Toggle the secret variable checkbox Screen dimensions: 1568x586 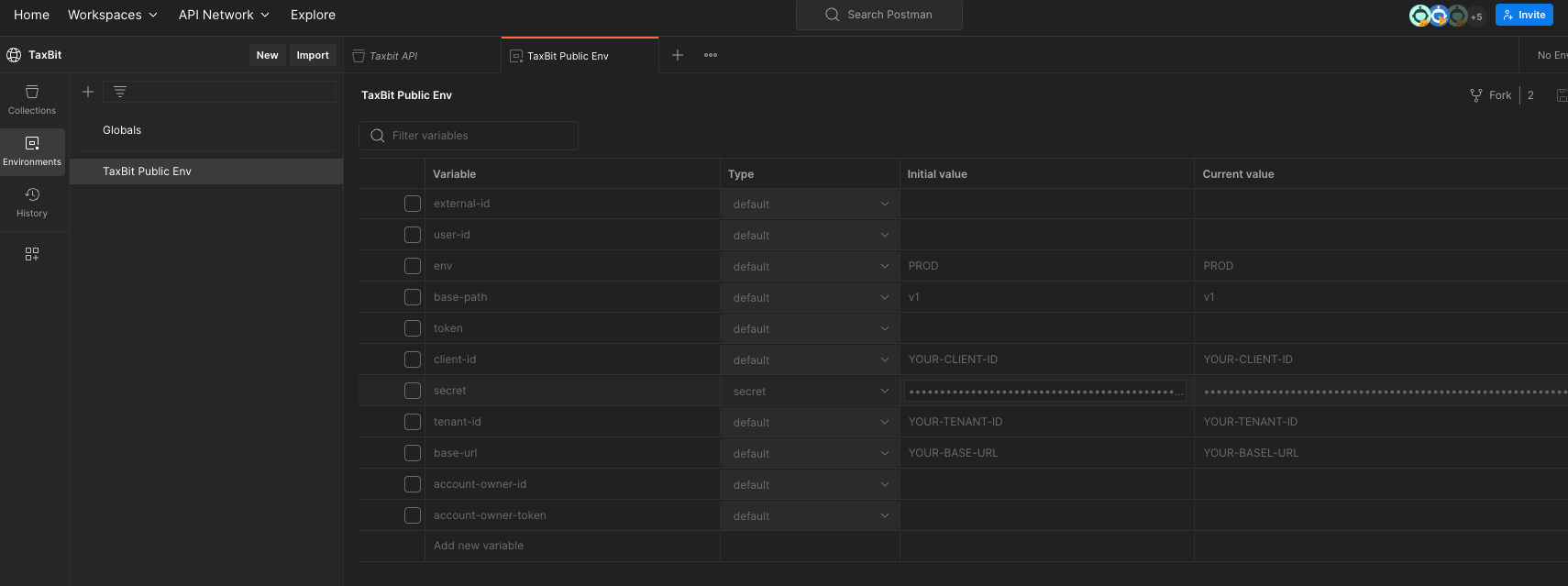pos(413,391)
